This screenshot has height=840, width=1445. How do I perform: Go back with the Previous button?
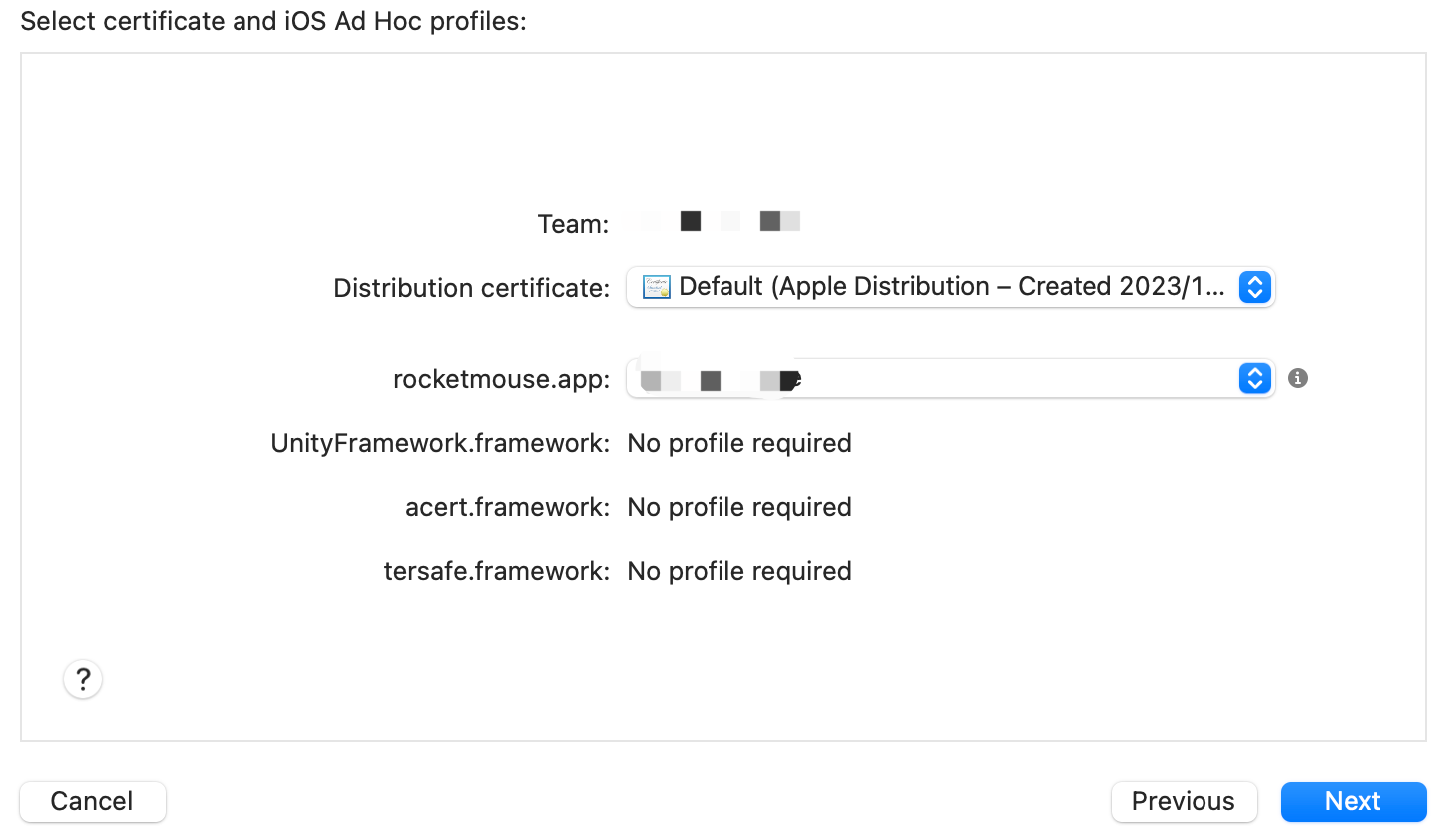[1183, 801]
